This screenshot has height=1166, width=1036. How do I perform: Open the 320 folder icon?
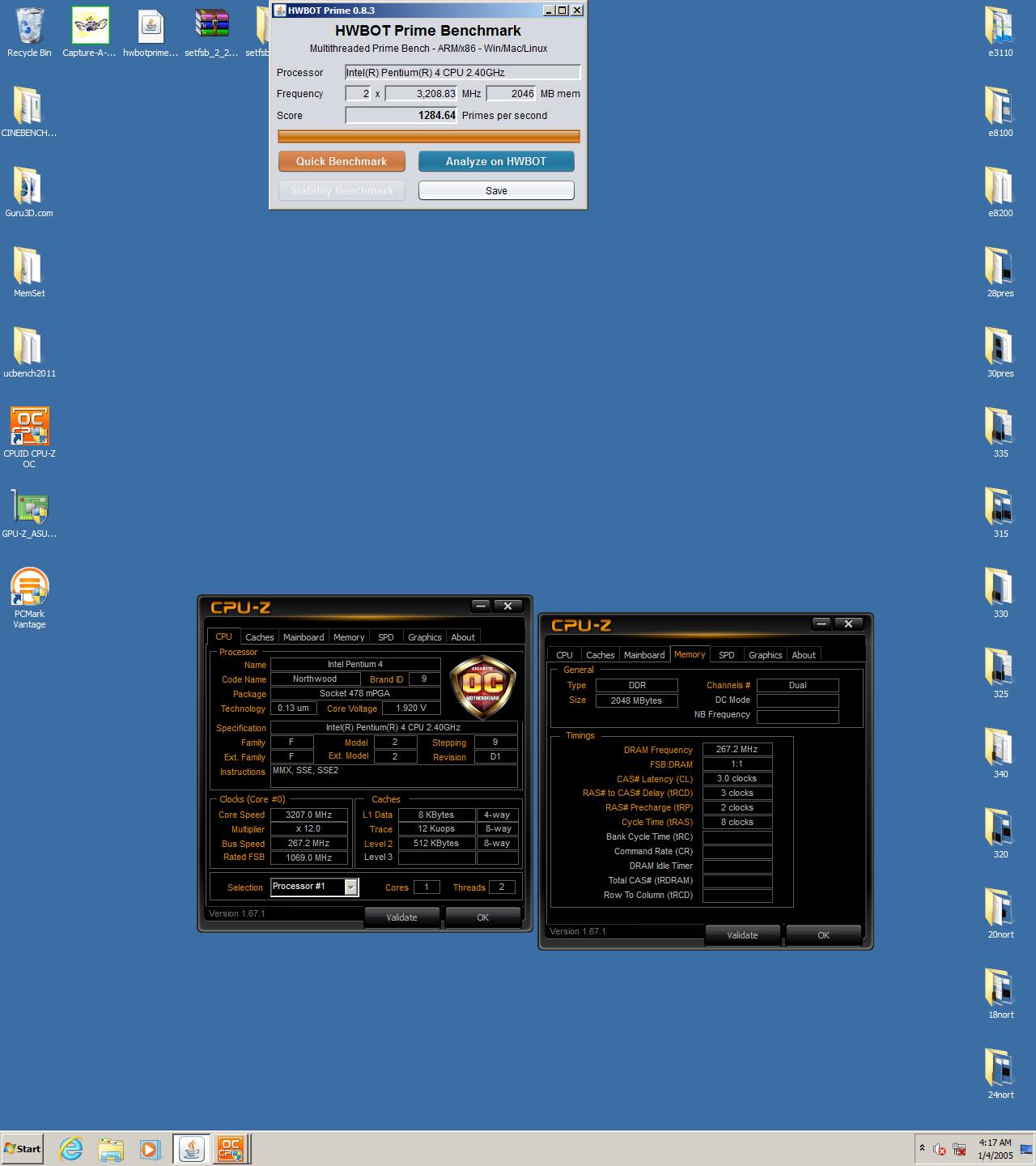(x=1000, y=833)
